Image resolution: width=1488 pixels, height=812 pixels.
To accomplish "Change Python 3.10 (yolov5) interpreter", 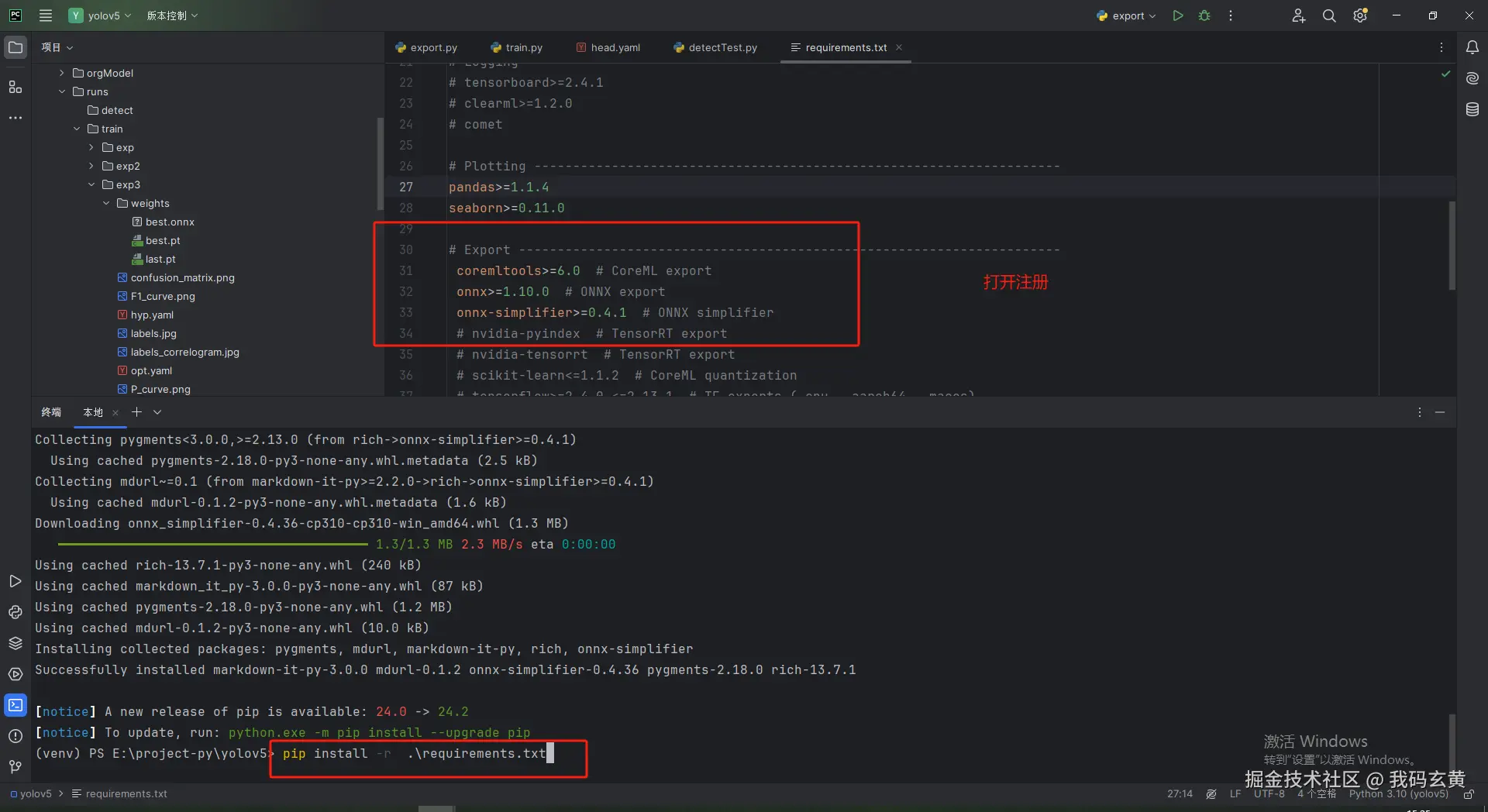I will tap(1399, 794).
